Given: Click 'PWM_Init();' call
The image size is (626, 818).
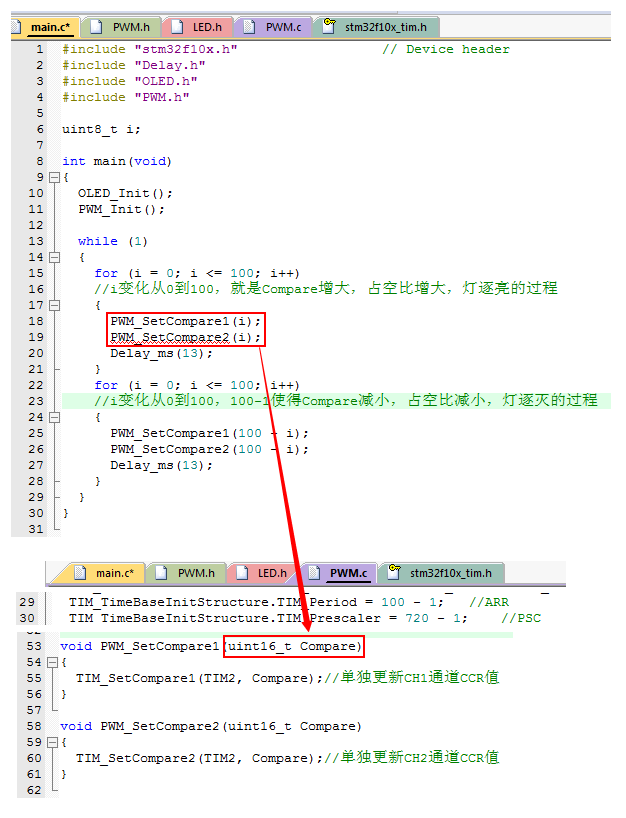Looking at the screenshot, I should pos(121,209).
